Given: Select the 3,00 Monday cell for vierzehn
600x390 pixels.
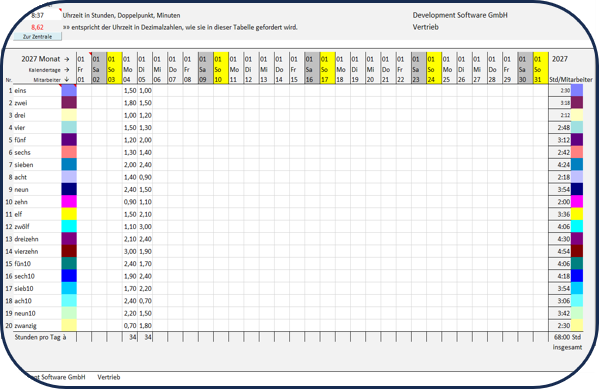Looking at the screenshot, I should 130,251.
